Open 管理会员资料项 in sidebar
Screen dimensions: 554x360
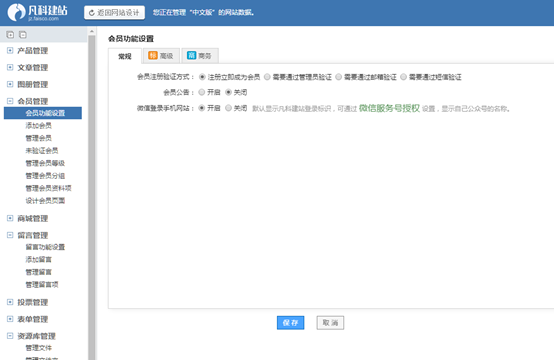click(x=48, y=188)
